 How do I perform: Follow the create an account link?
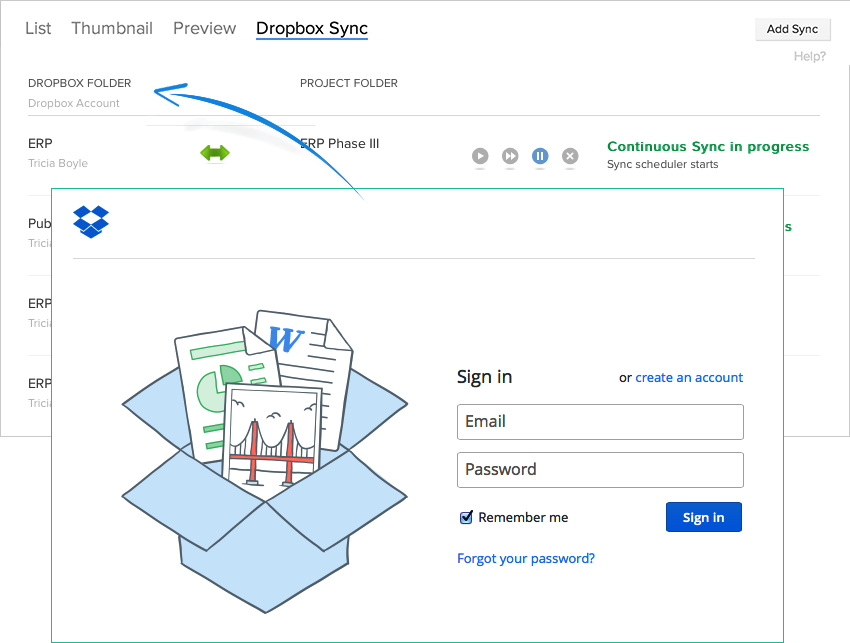tap(689, 378)
